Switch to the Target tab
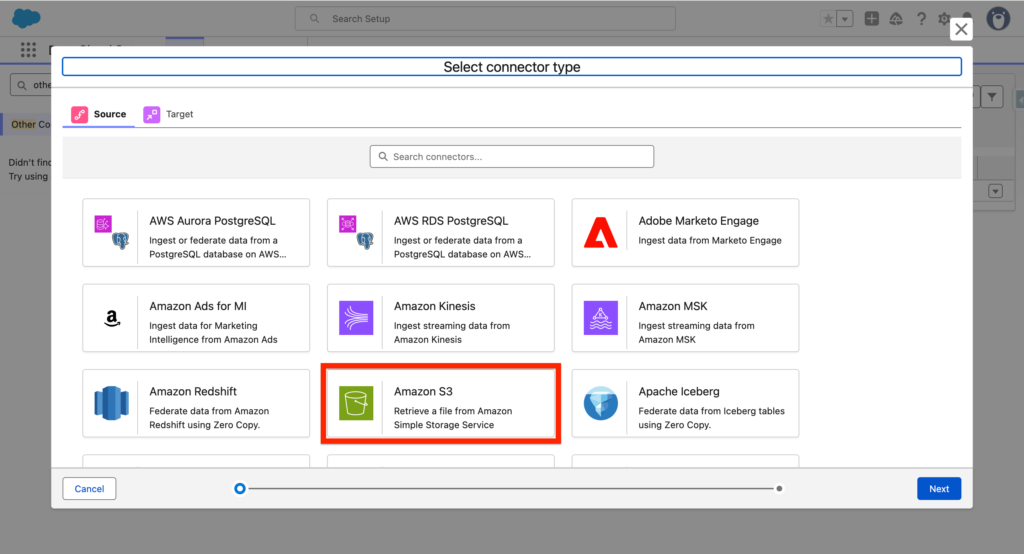This screenshot has height=554, width=1024. pos(169,114)
